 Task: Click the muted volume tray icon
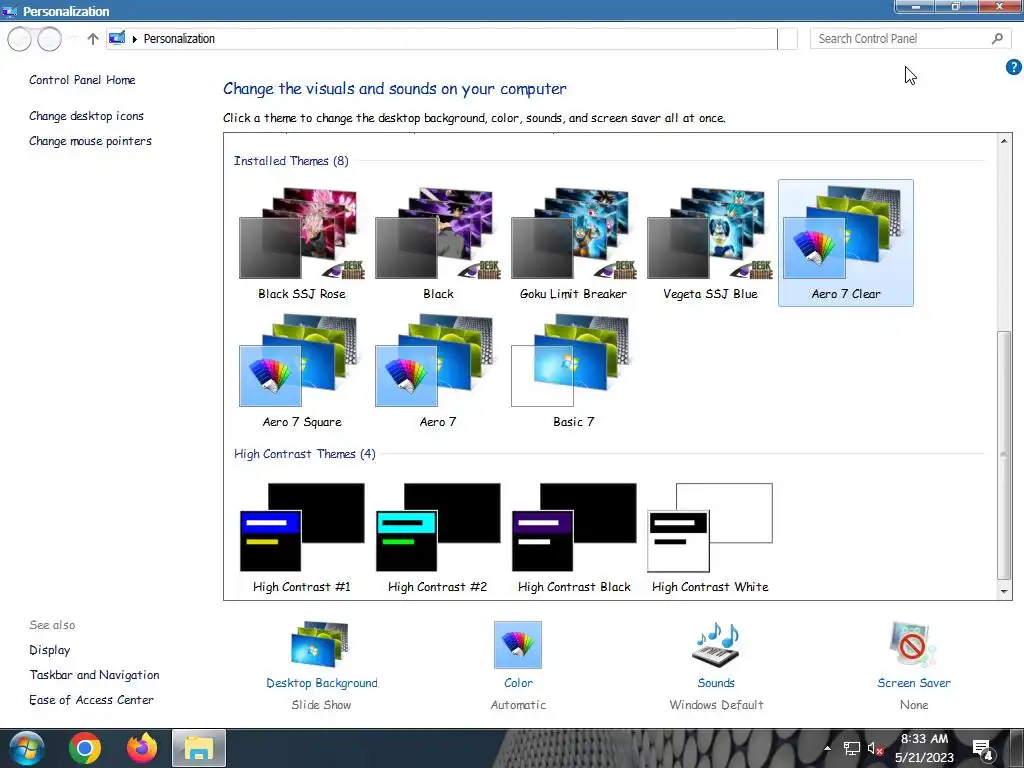[x=875, y=748]
